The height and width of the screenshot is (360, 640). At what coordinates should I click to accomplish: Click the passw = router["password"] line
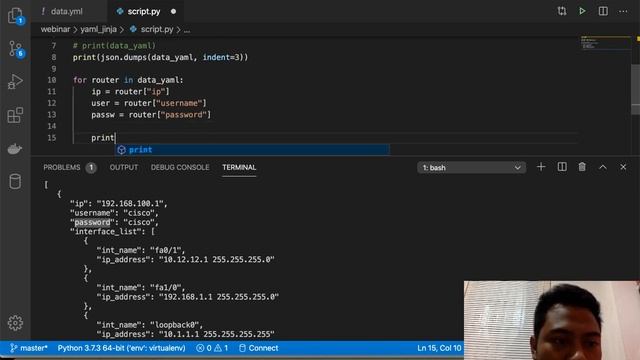(151, 115)
